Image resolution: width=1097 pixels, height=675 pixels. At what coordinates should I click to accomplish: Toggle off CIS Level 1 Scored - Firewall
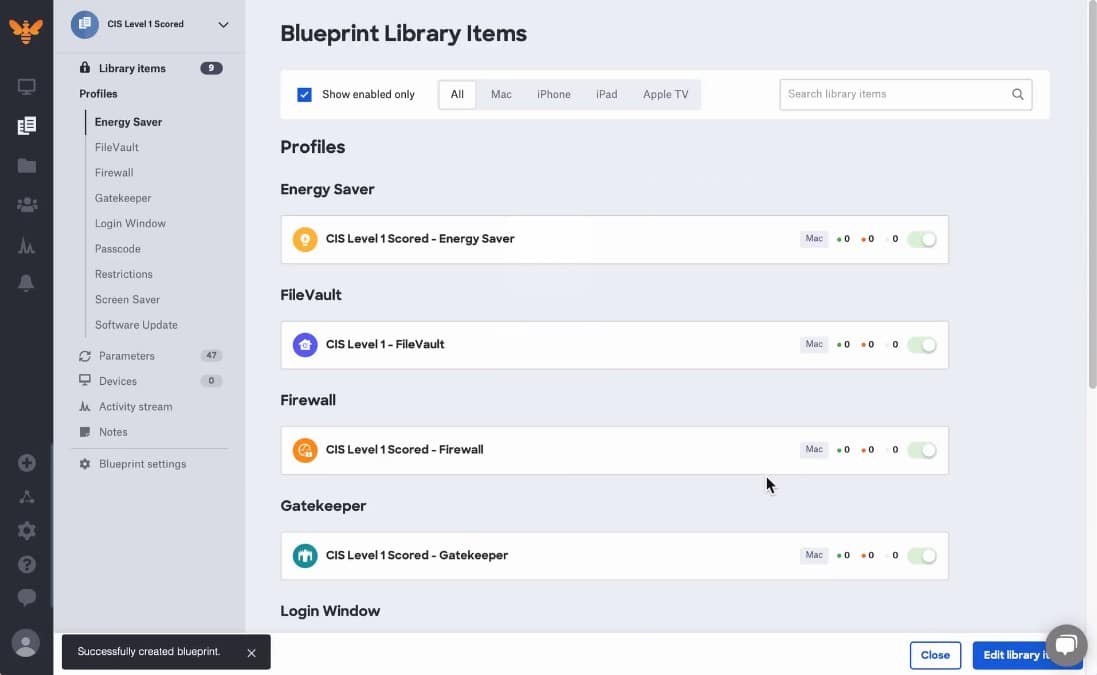click(922, 450)
